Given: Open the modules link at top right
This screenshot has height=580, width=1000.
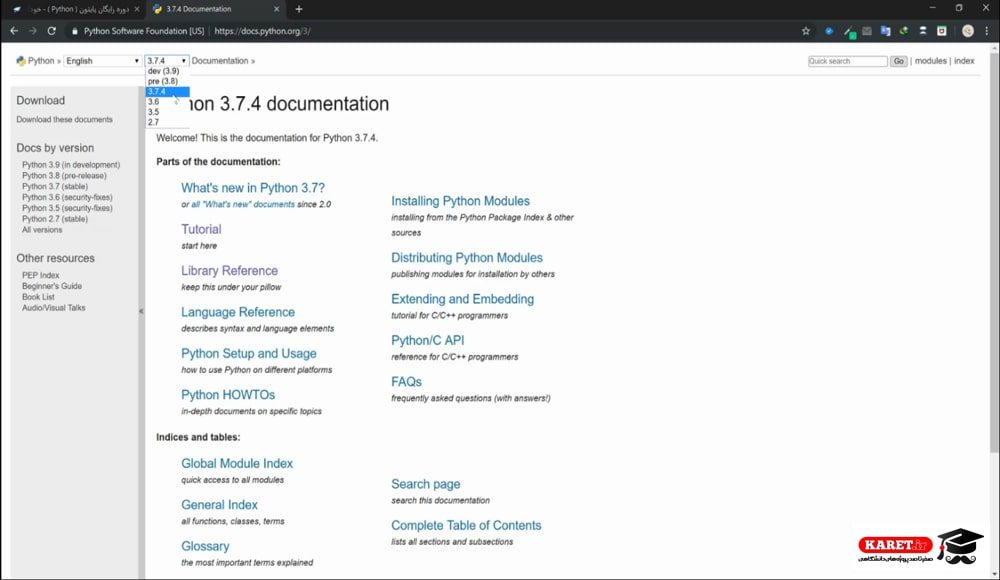Looking at the screenshot, I should tap(930, 61).
